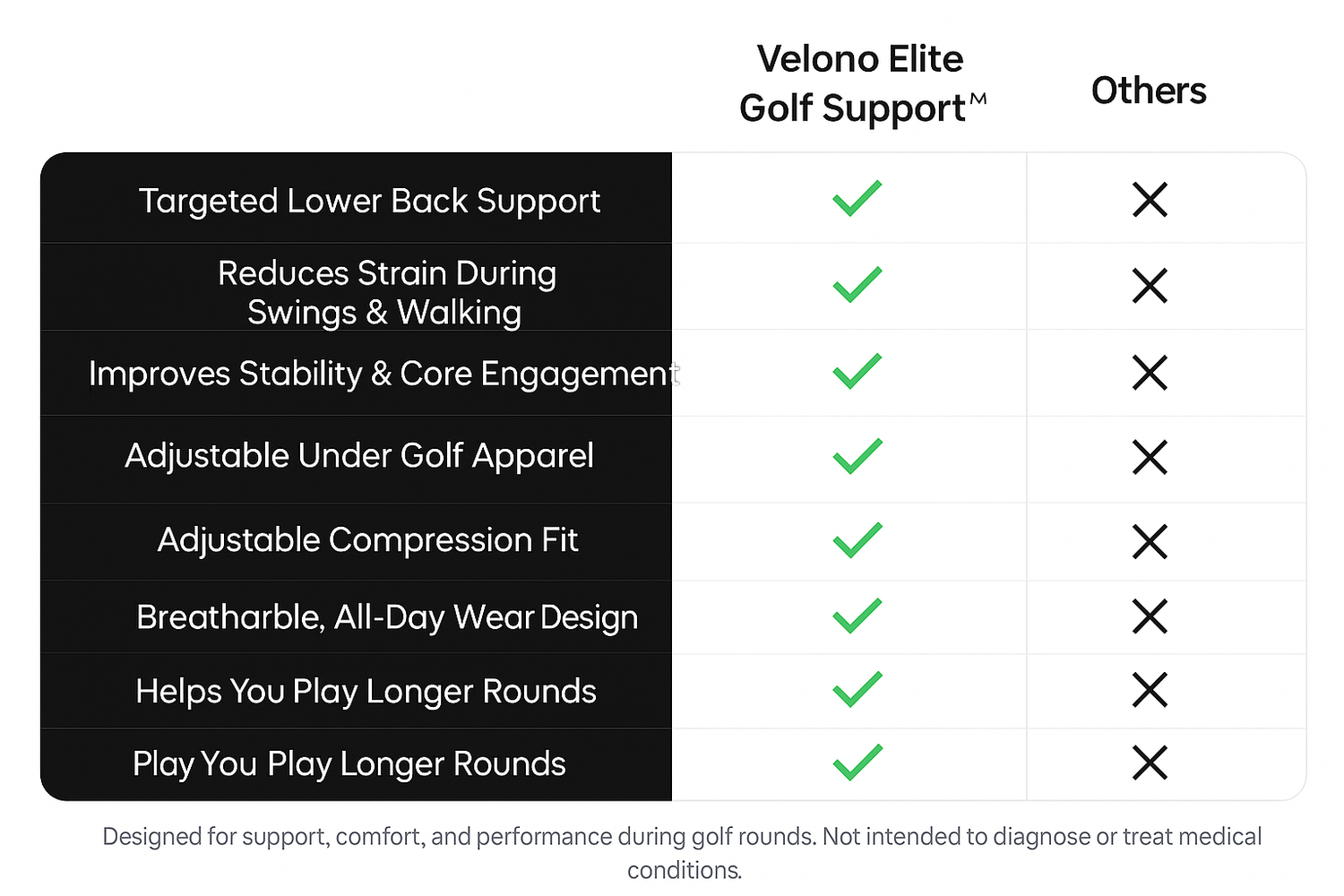Click the X mark for Targeted Lower Back Support
1344x896 pixels.
(x=1150, y=200)
